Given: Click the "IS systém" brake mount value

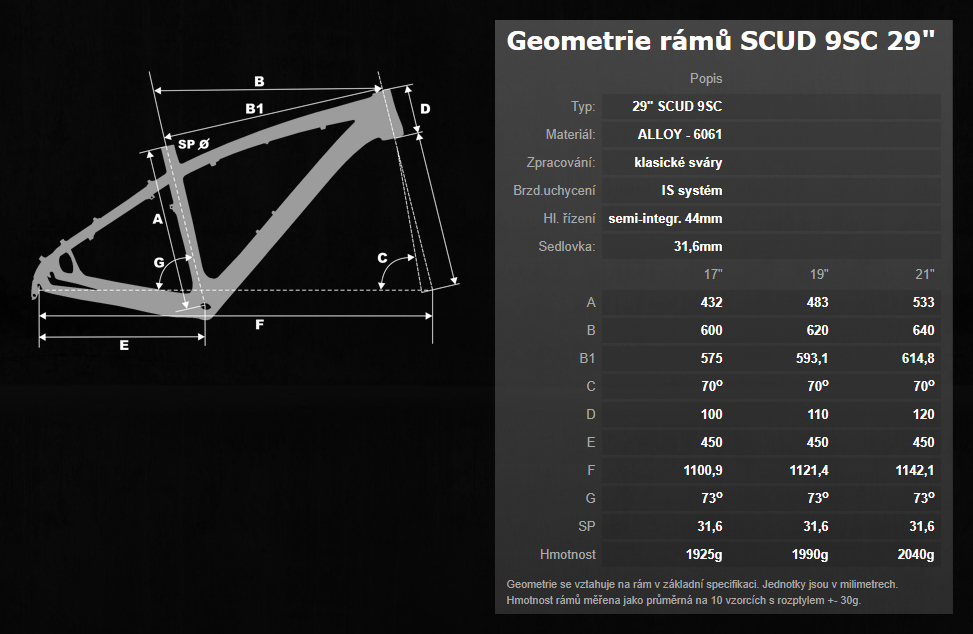Looking at the screenshot, I should (691, 190).
